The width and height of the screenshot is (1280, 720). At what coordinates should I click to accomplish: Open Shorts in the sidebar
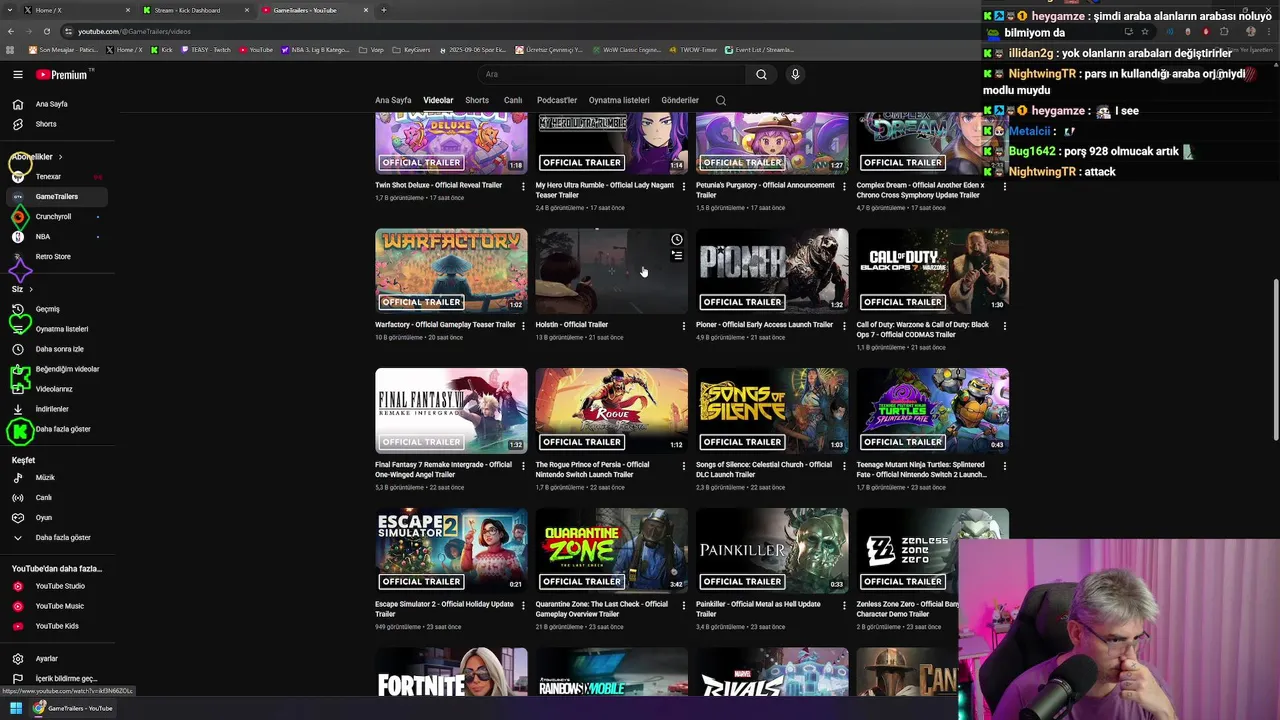[x=55, y=124]
